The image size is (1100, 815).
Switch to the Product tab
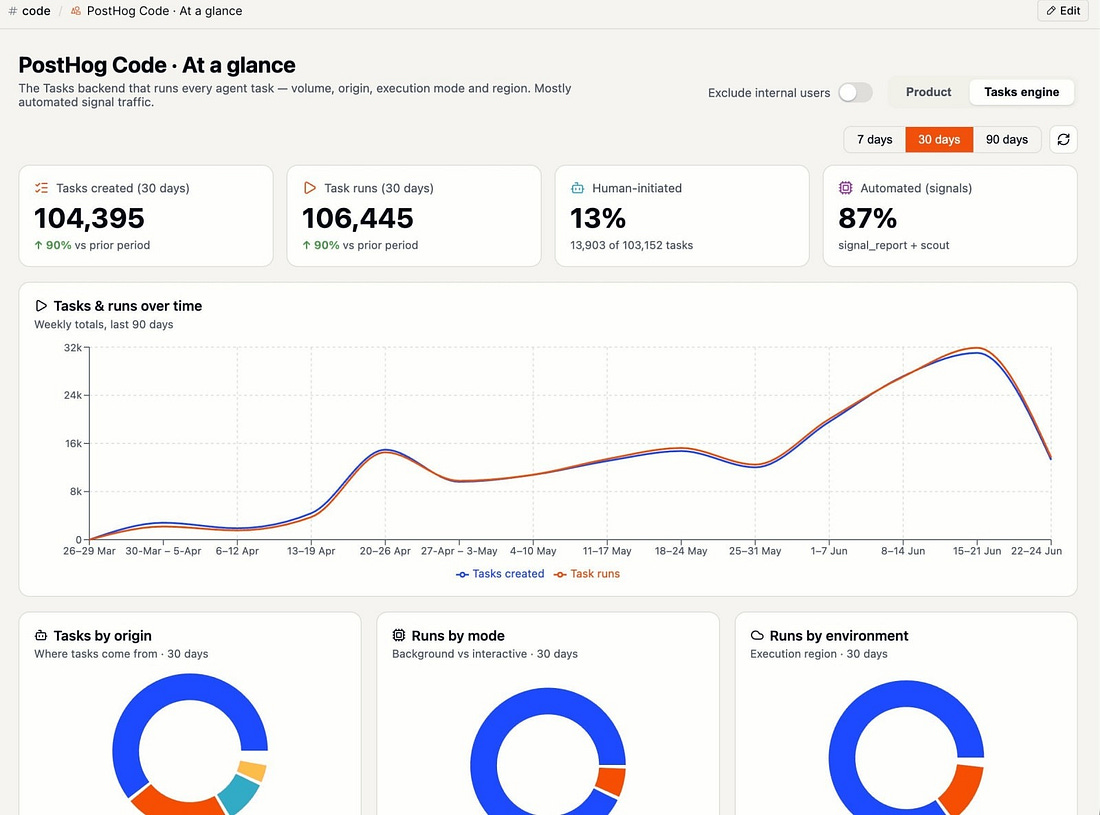(x=928, y=92)
